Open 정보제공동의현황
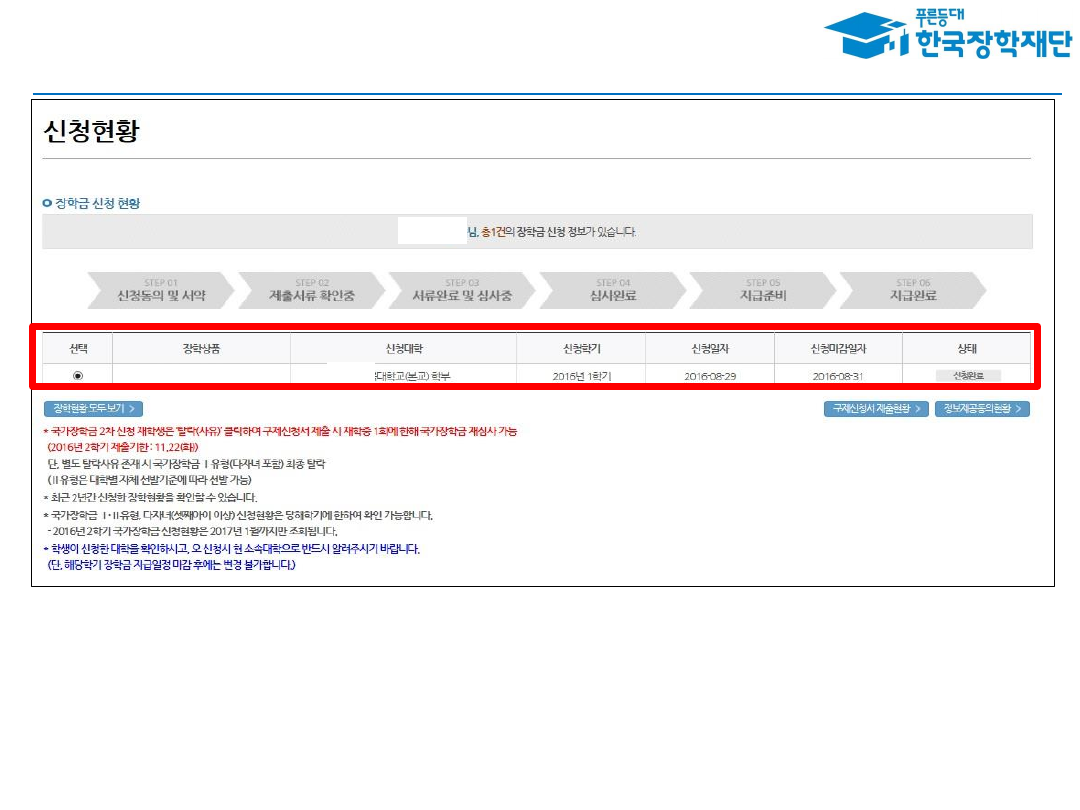This screenshot has height=810, width=1080. [x=982, y=409]
